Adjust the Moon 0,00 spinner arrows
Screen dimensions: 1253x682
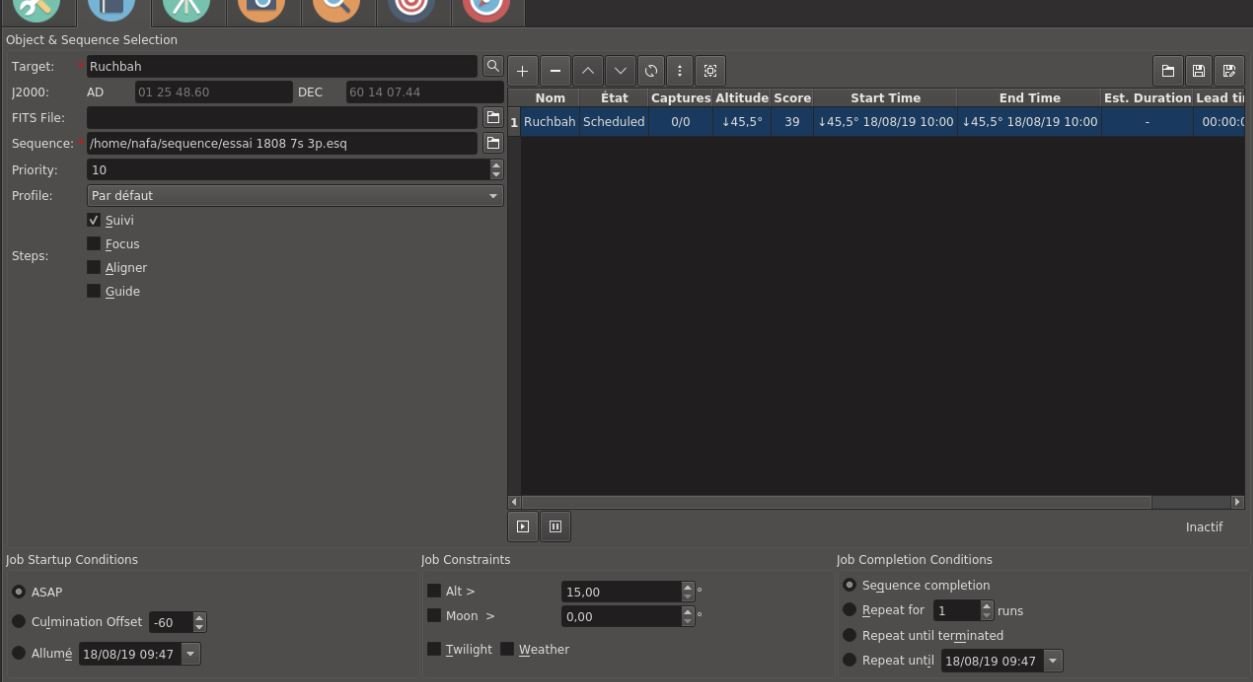click(x=687, y=617)
